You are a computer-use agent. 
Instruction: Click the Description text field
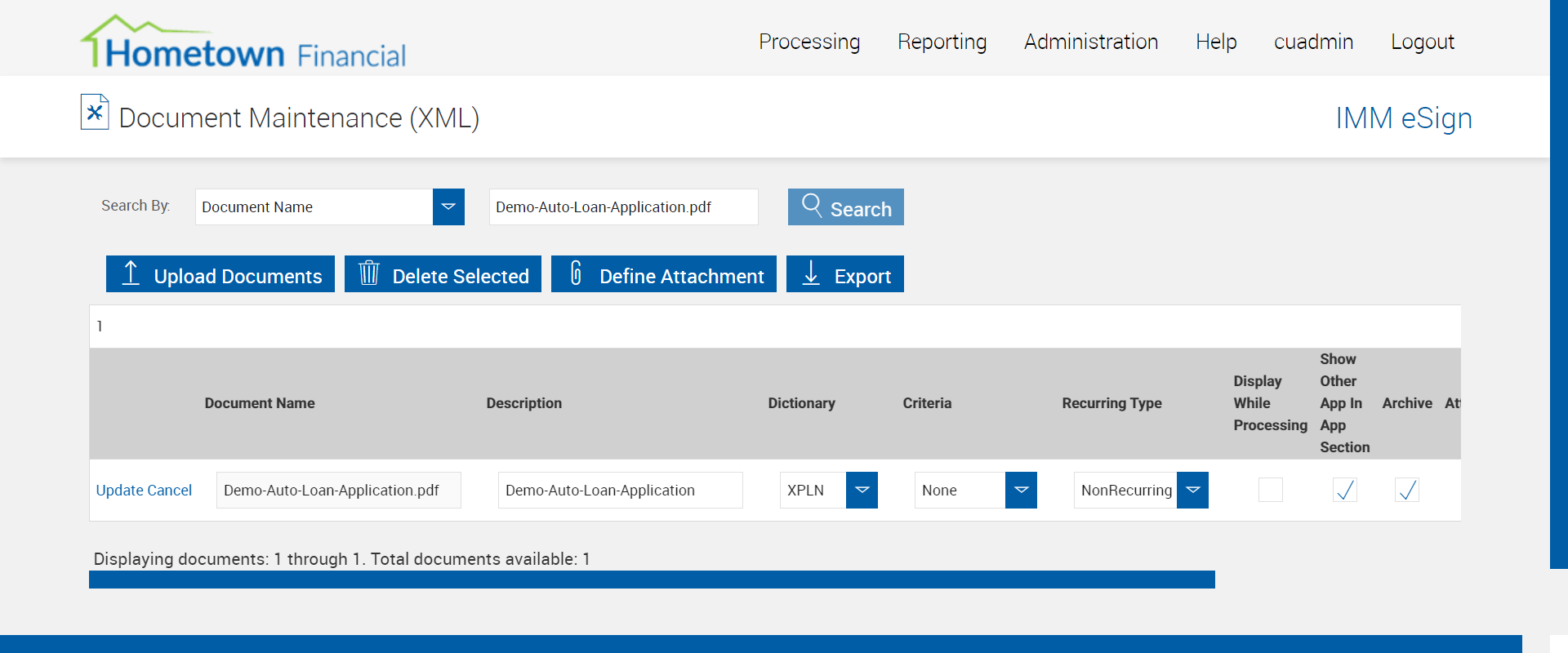(x=620, y=491)
